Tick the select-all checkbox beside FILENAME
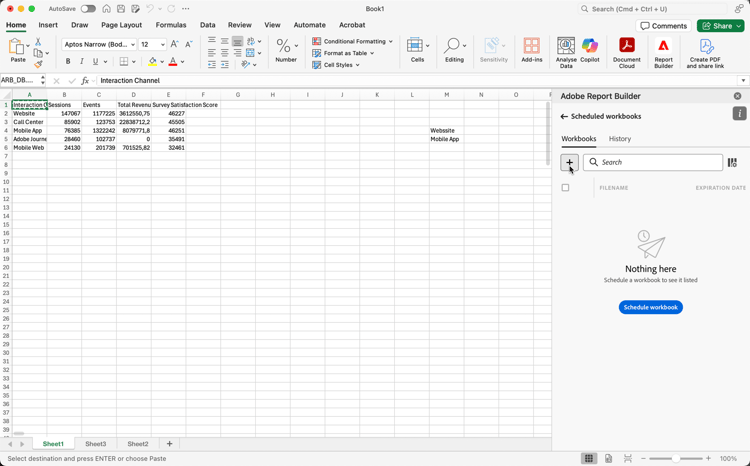Viewport: 750px width, 466px height. [565, 188]
